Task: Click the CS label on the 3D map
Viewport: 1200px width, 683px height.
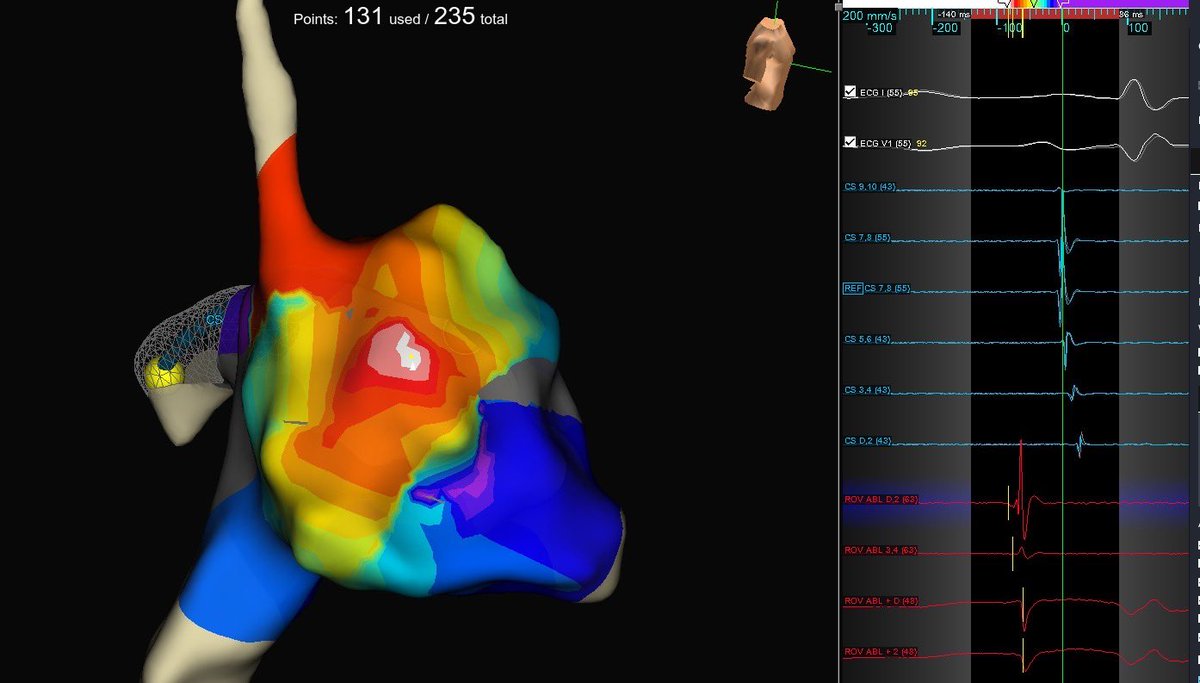Action: [x=214, y=319]
